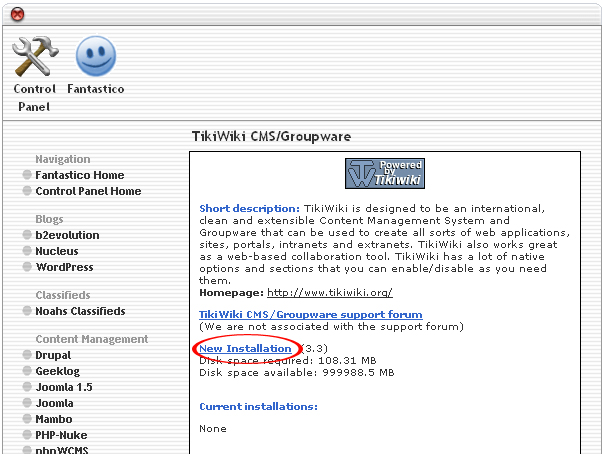
Task: Click the bullet beside WordPress
Action: 27,267
